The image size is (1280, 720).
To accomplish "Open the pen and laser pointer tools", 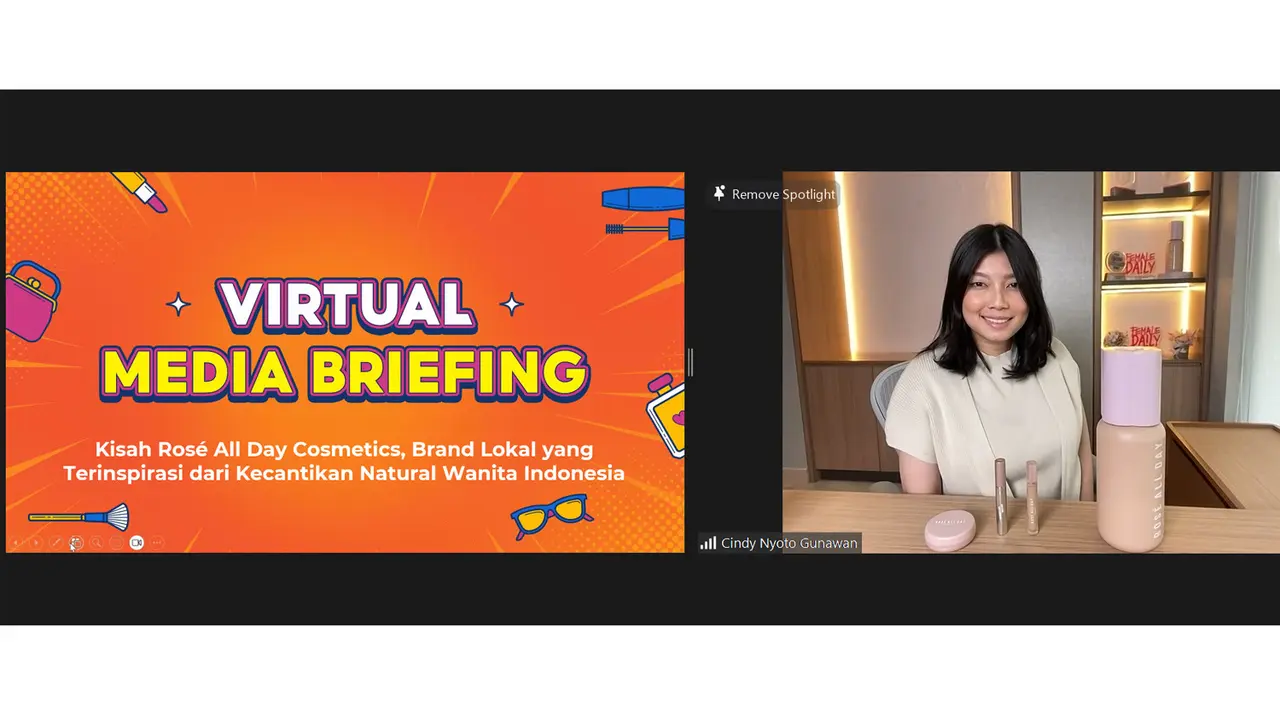I will [x=56, y=542].
